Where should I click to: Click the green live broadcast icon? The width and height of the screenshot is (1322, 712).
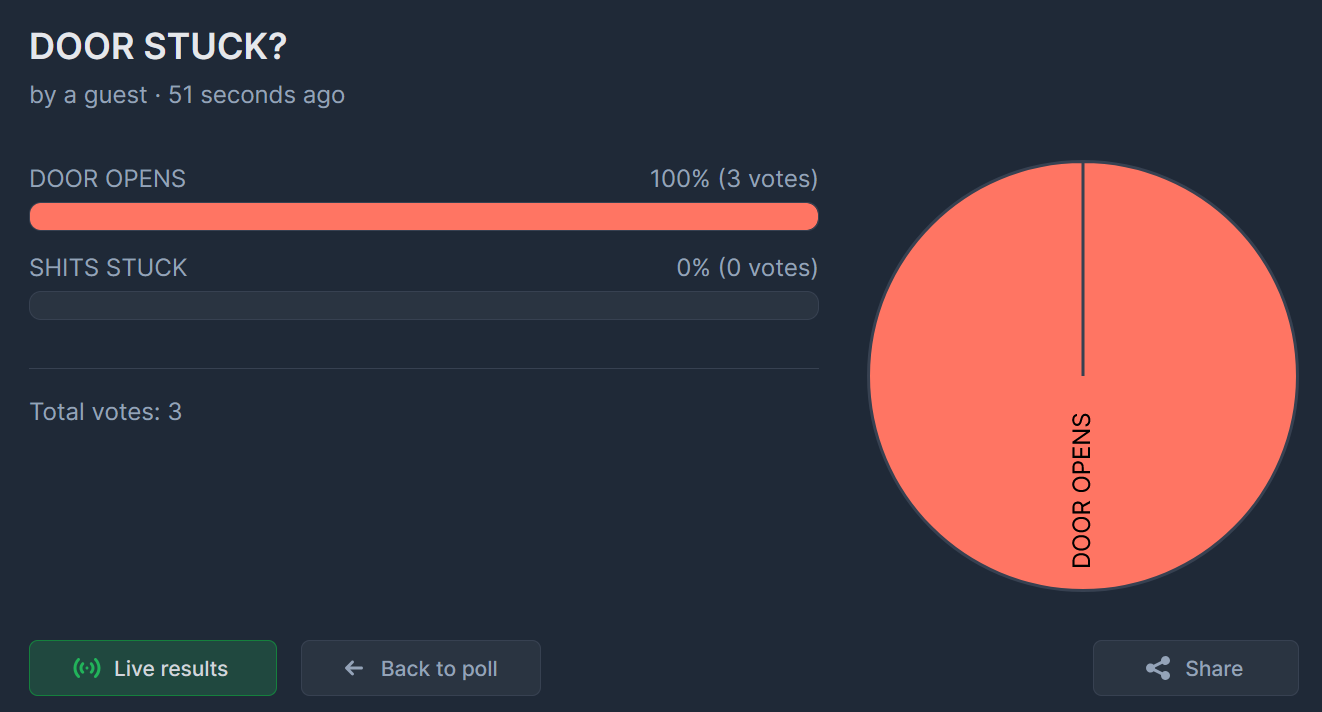click(x=87, y=668)
